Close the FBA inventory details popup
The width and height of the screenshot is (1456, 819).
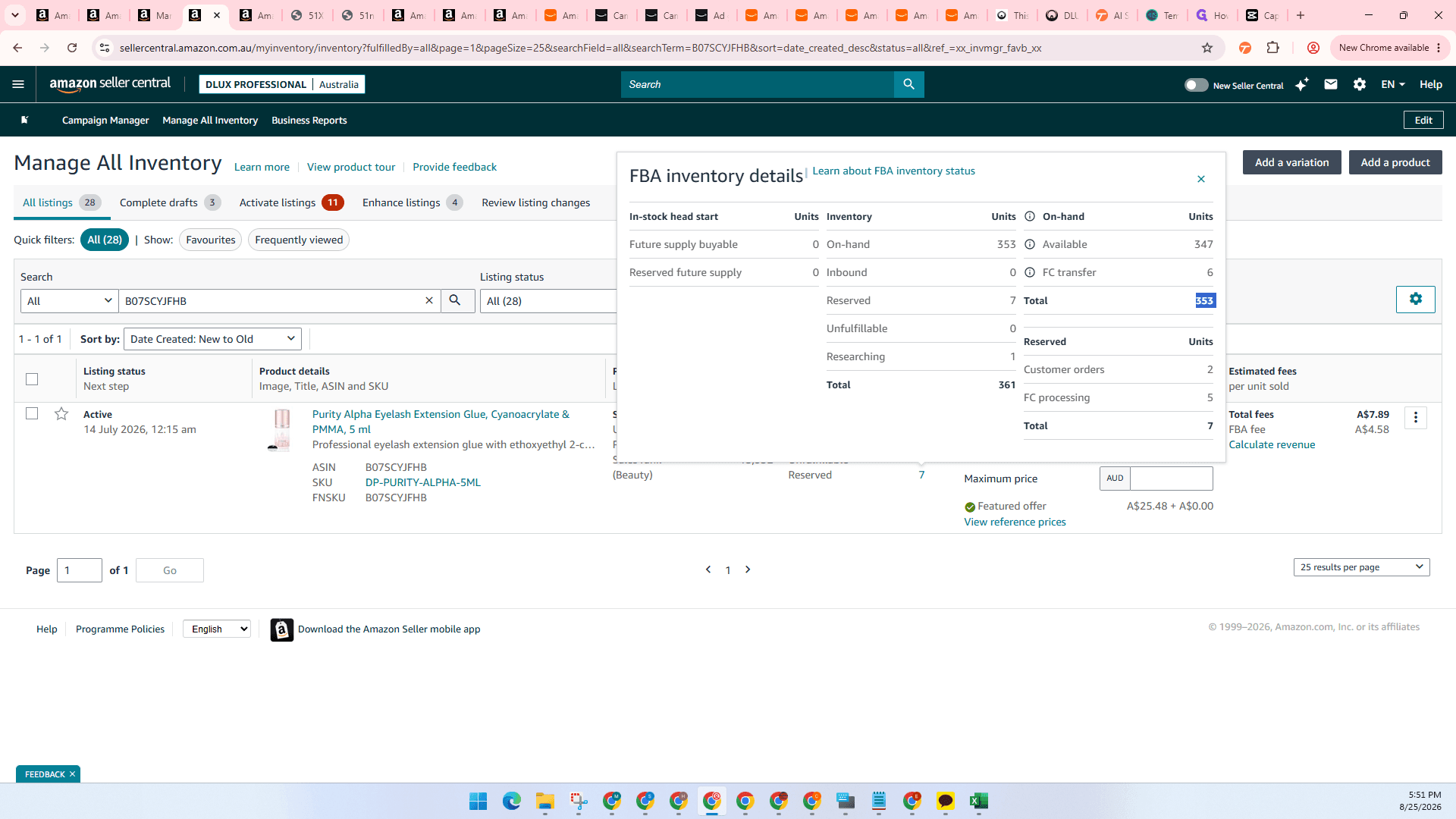coord(1201,179)
